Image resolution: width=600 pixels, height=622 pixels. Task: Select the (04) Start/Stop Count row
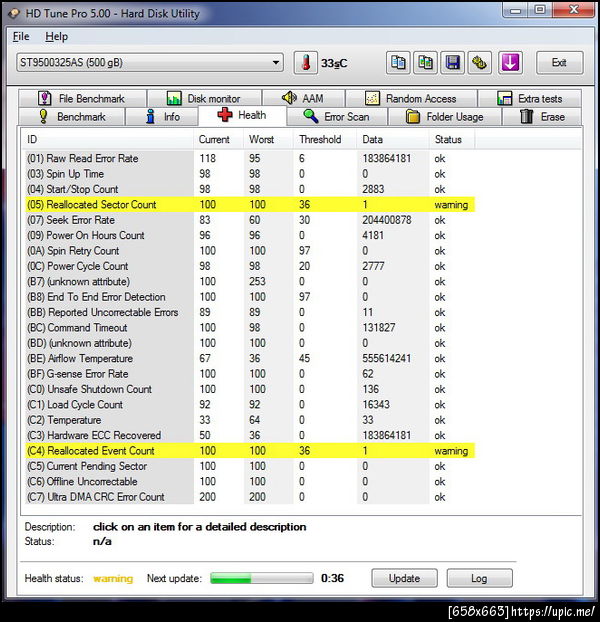click(x=250, y=189)
